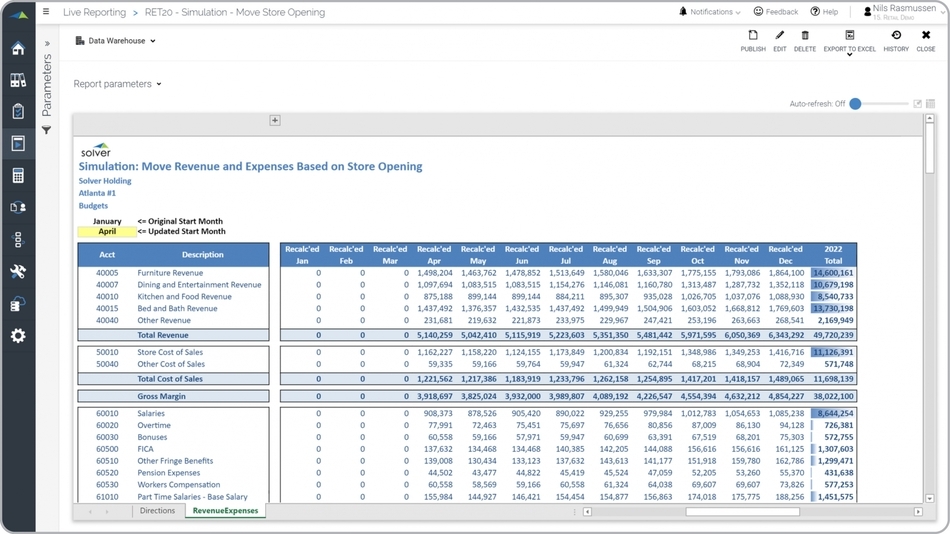Open the settings gear in left sidebar
This screenshot has width=950, height=534.
click(18, 336)
